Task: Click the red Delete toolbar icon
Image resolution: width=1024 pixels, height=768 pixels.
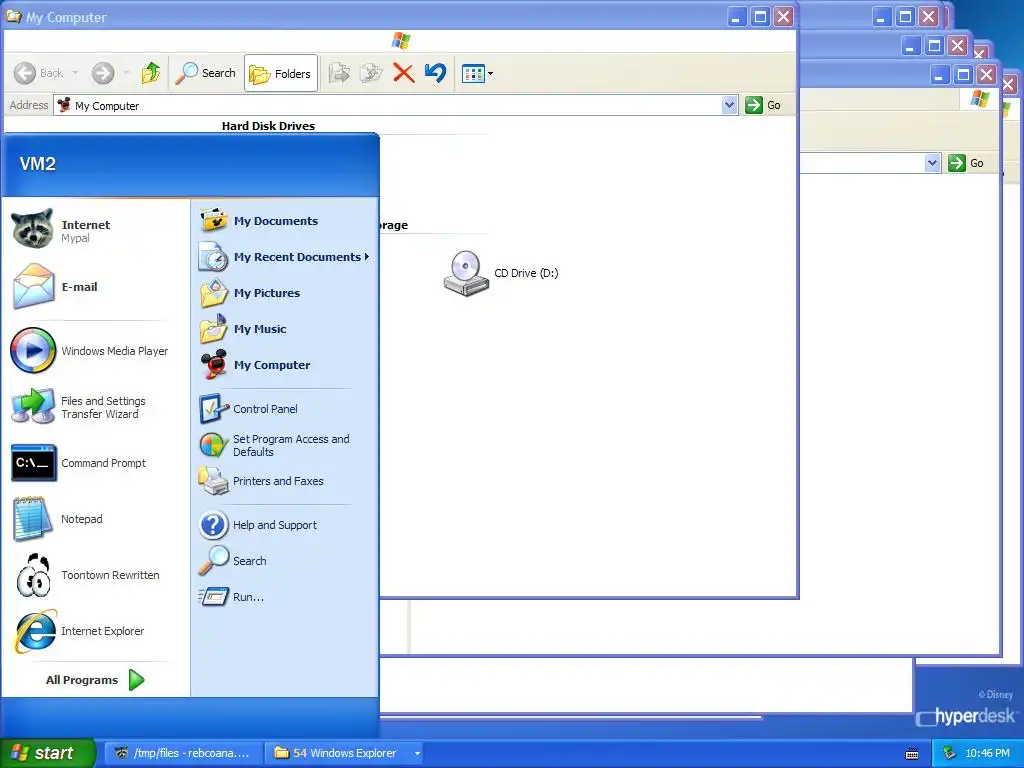Action: [x=404, y=73]
